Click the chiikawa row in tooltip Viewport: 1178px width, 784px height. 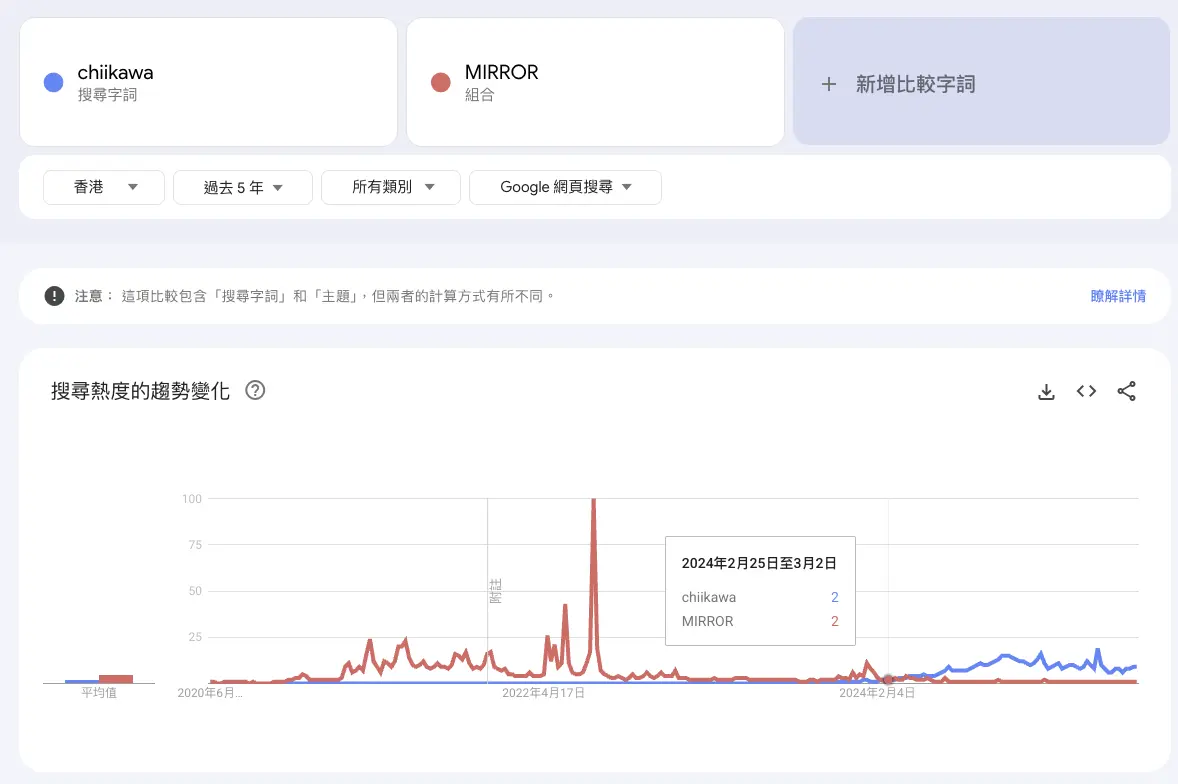point(760,597)
